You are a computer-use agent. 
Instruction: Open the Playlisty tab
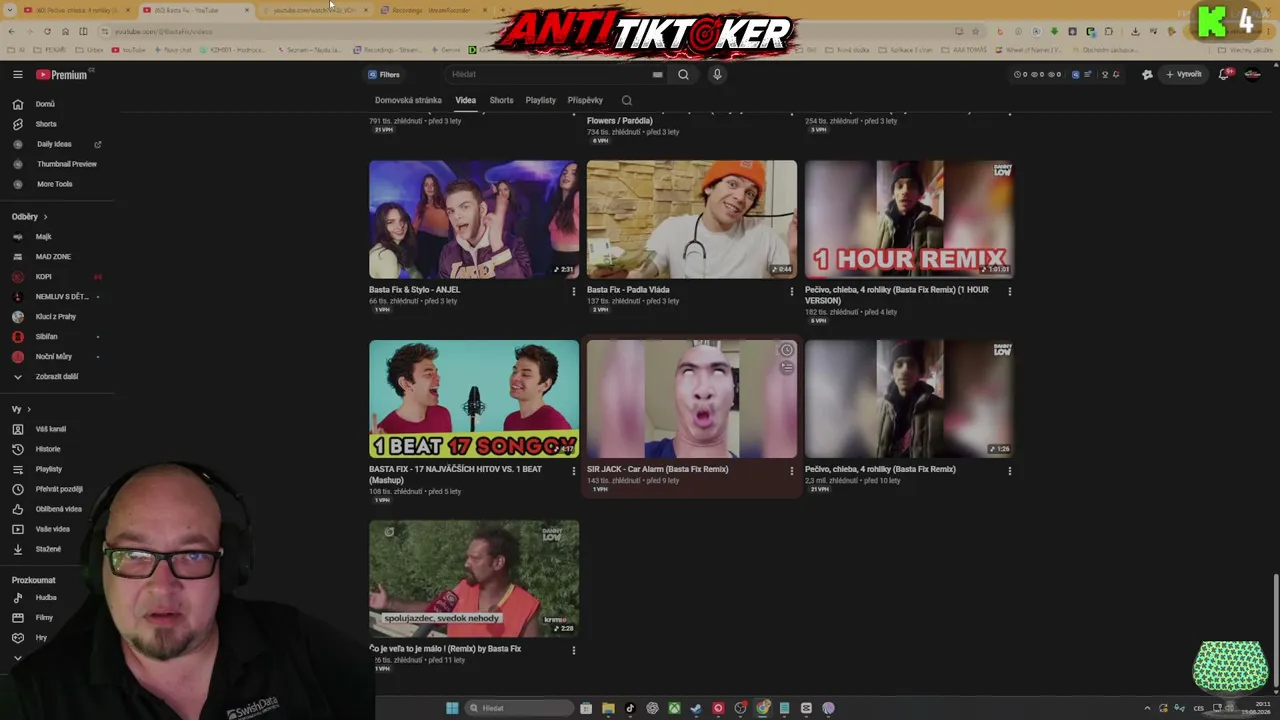(x=541, y=100)
